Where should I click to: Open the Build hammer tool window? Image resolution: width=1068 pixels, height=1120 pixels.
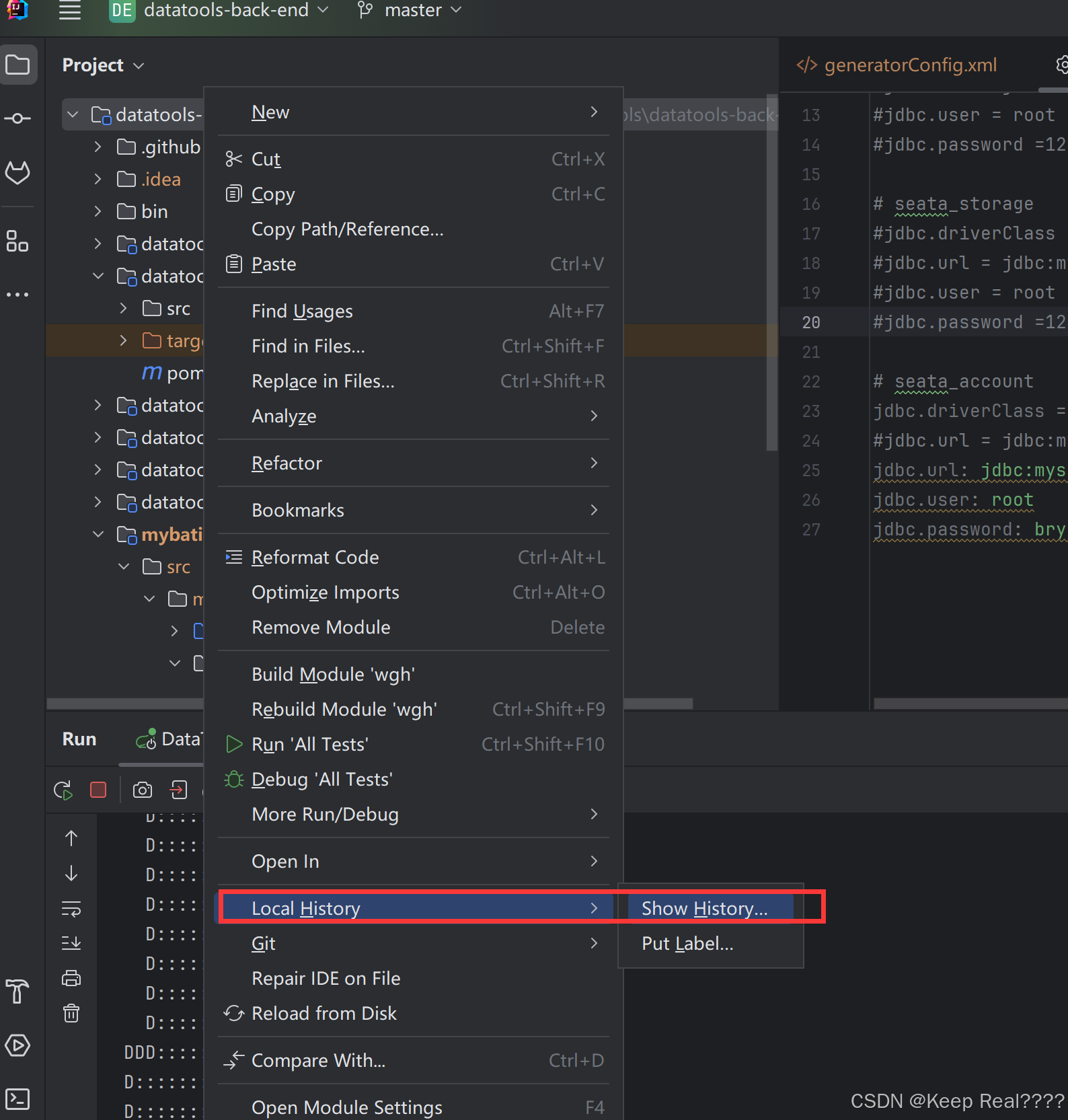click(x=17, y=991)
